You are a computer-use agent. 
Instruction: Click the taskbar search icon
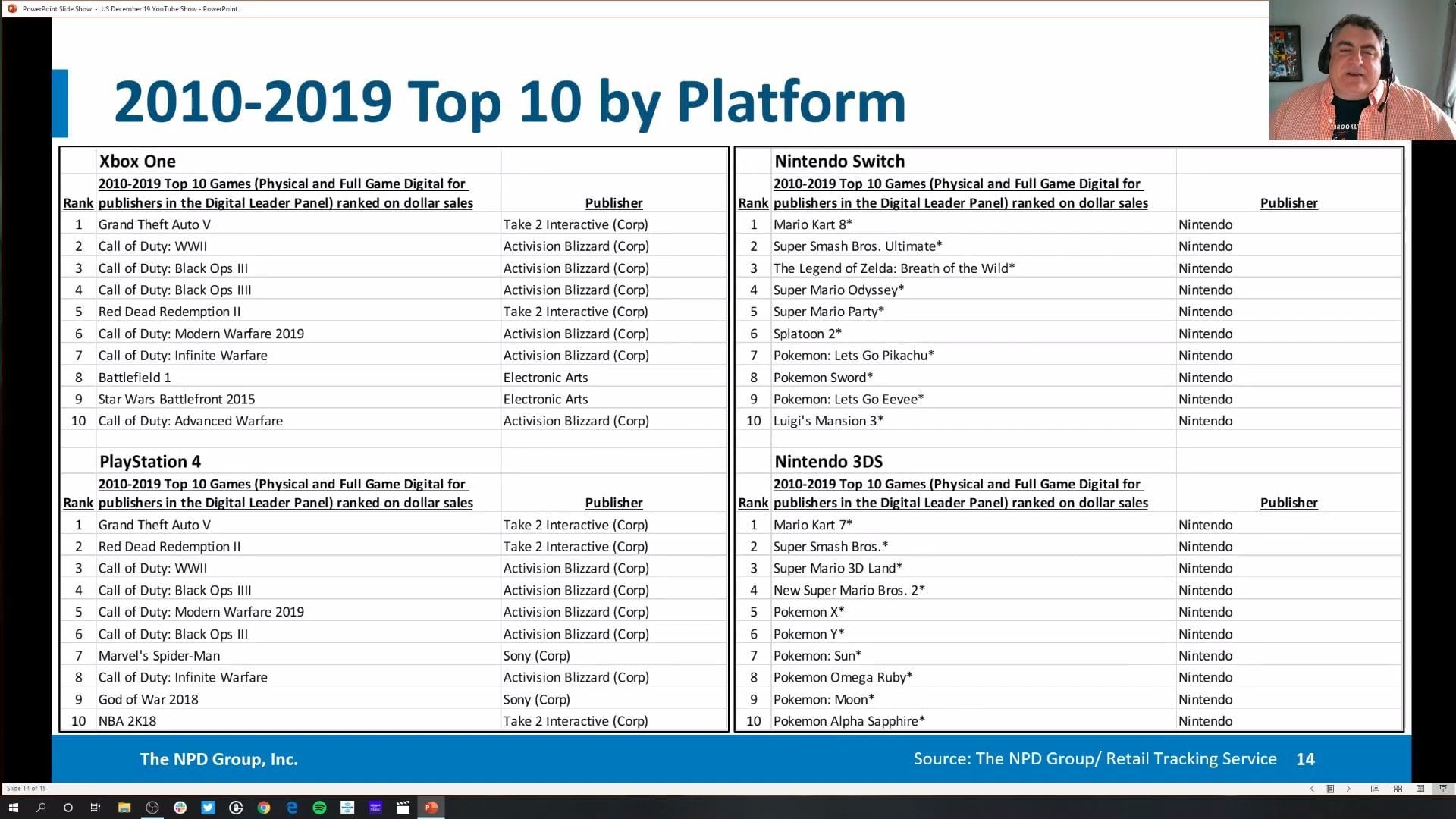tap(41, 808)
